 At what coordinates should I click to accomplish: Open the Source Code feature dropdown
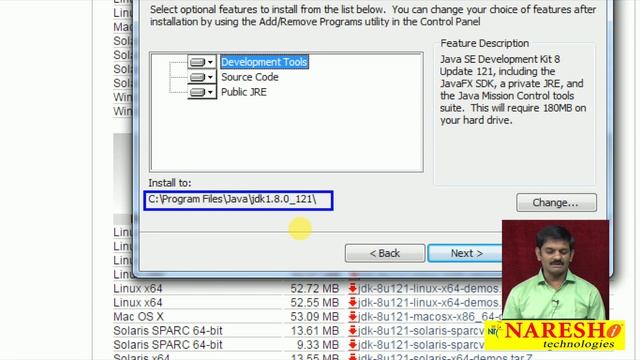pos(202,77)
